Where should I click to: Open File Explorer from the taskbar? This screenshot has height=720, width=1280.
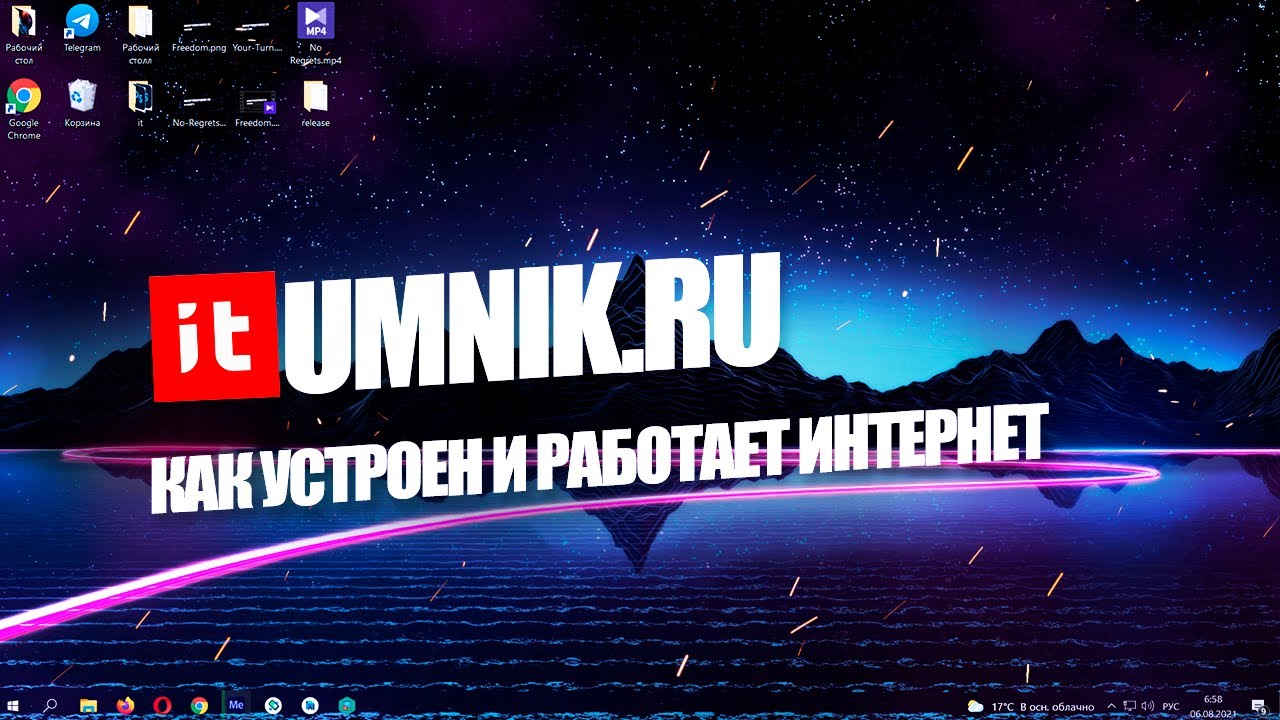coord(88,705)
